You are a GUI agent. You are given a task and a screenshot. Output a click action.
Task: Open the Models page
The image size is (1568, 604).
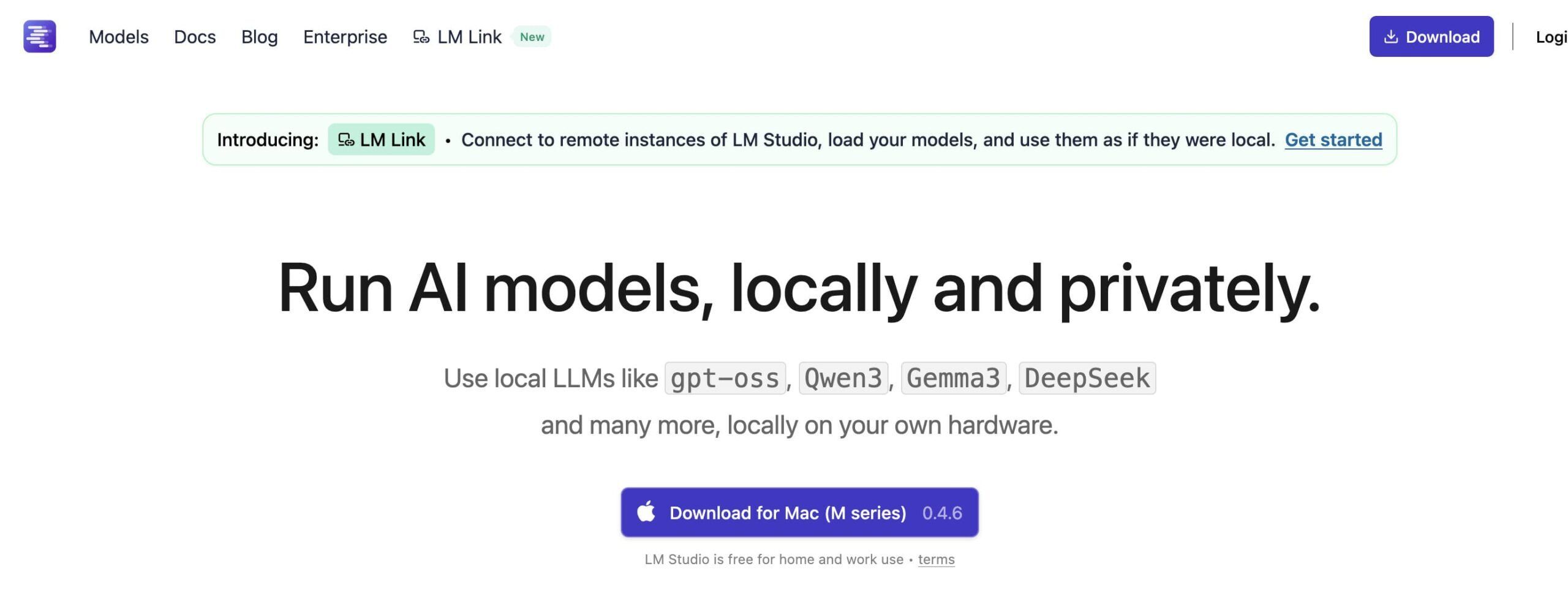[119, 37]
